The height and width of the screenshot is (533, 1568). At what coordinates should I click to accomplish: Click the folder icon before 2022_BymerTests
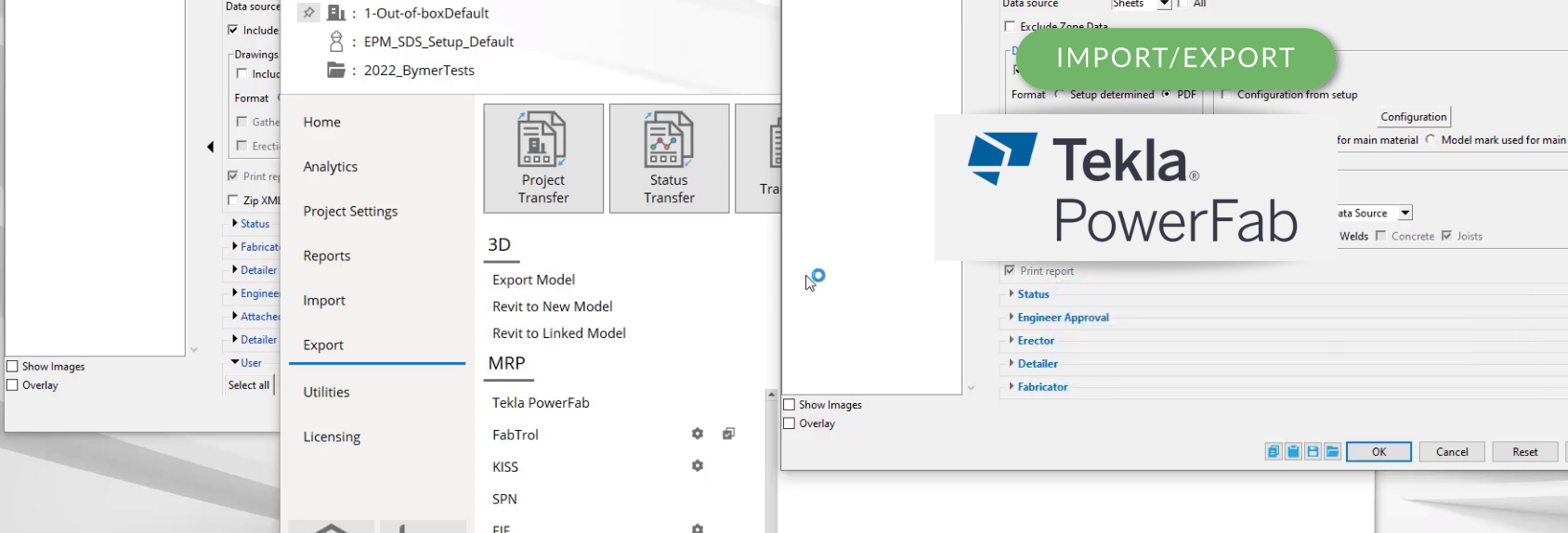336,70
